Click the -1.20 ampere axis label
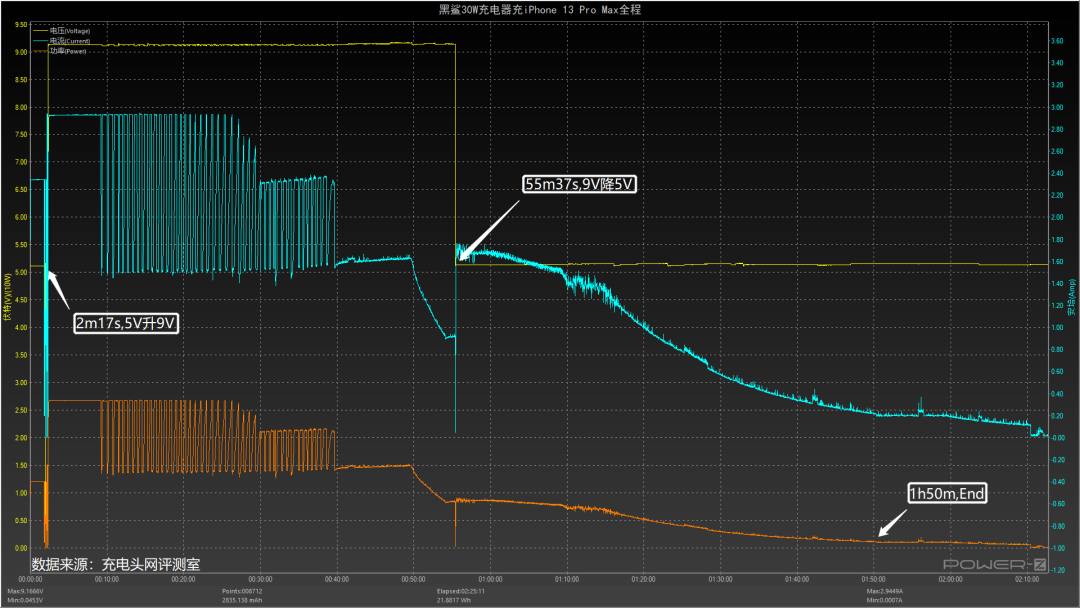 click(x=1057, y=570)
